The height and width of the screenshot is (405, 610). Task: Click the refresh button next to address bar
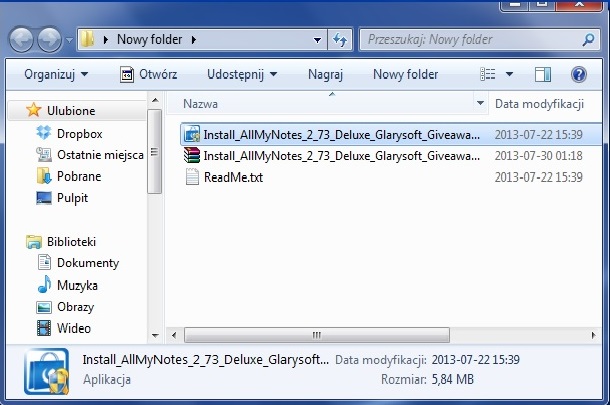340,39
